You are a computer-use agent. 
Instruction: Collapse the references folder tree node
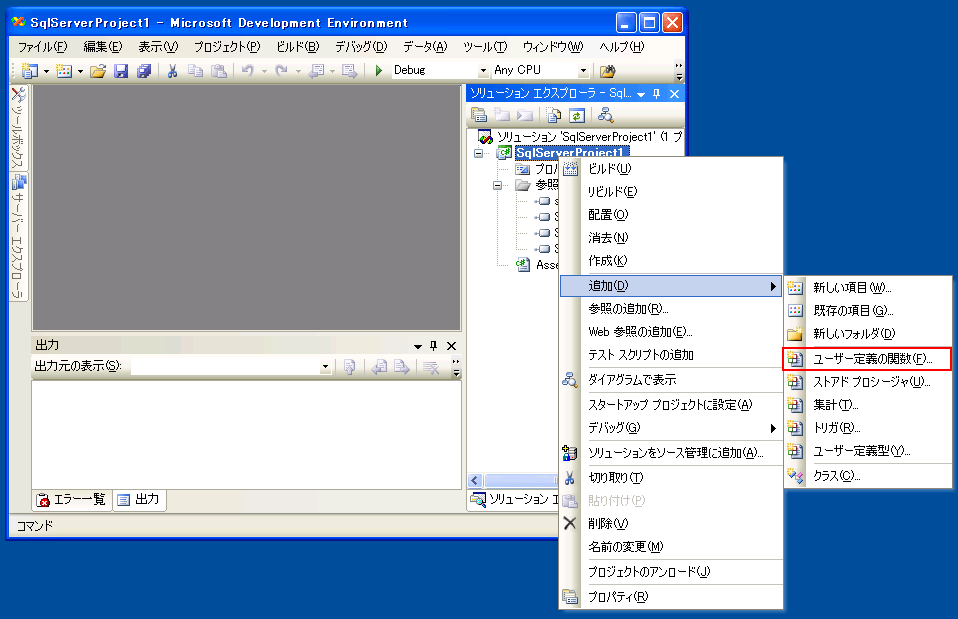(497, 185)
